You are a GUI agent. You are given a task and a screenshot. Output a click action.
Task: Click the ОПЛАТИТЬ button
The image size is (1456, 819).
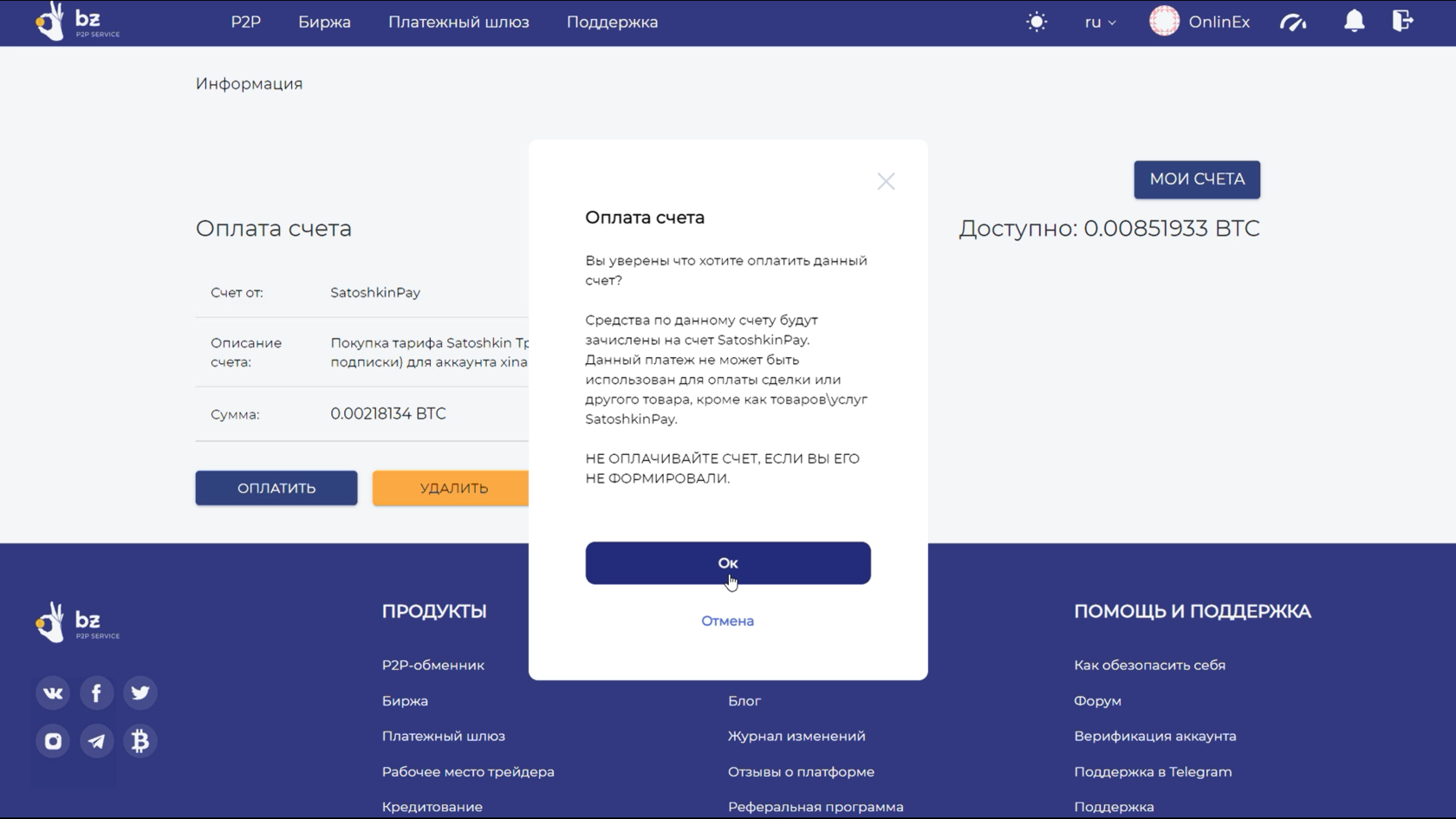click(276, 488)
